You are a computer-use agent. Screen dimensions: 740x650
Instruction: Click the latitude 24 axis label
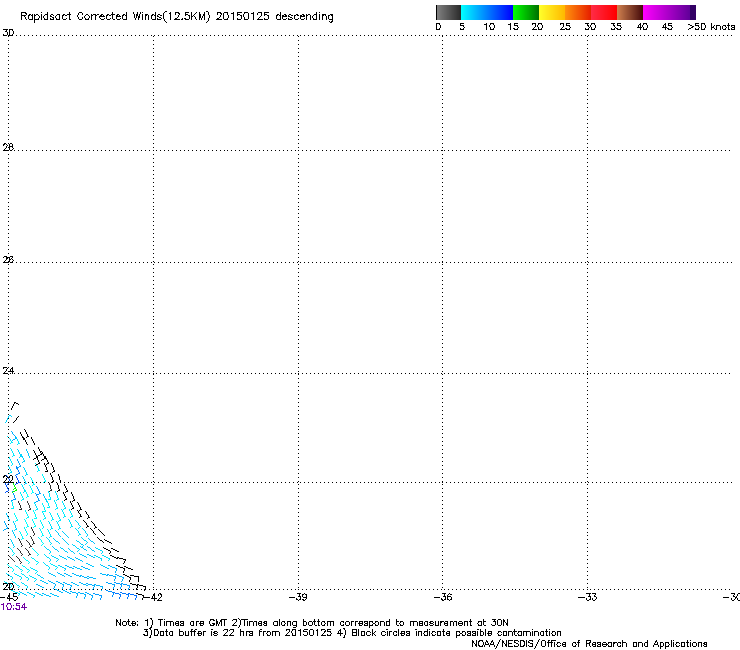8,371
